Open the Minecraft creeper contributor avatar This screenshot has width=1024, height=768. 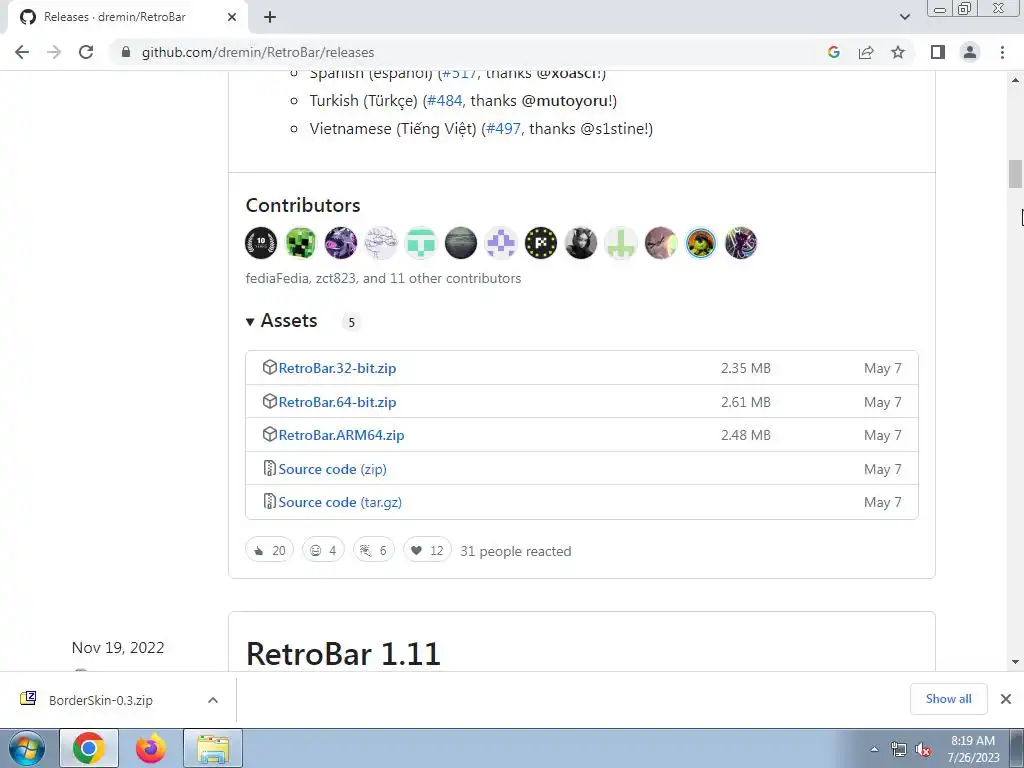tap(301, 243)
